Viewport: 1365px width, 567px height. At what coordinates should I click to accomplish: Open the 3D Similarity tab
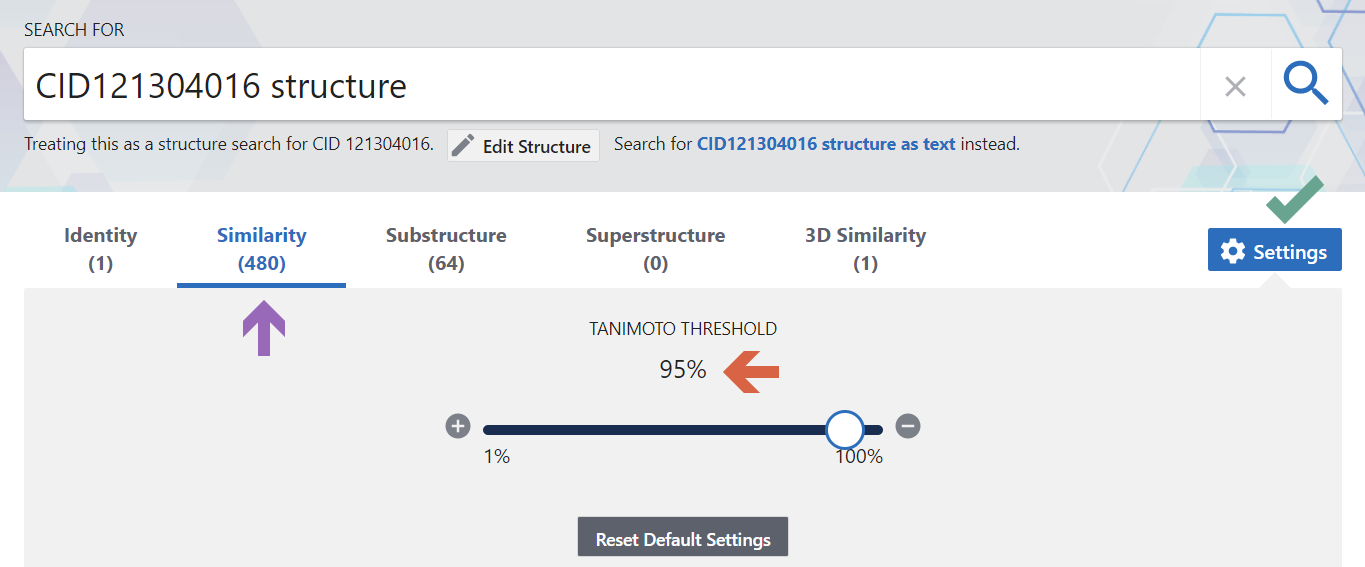(865, 249)
